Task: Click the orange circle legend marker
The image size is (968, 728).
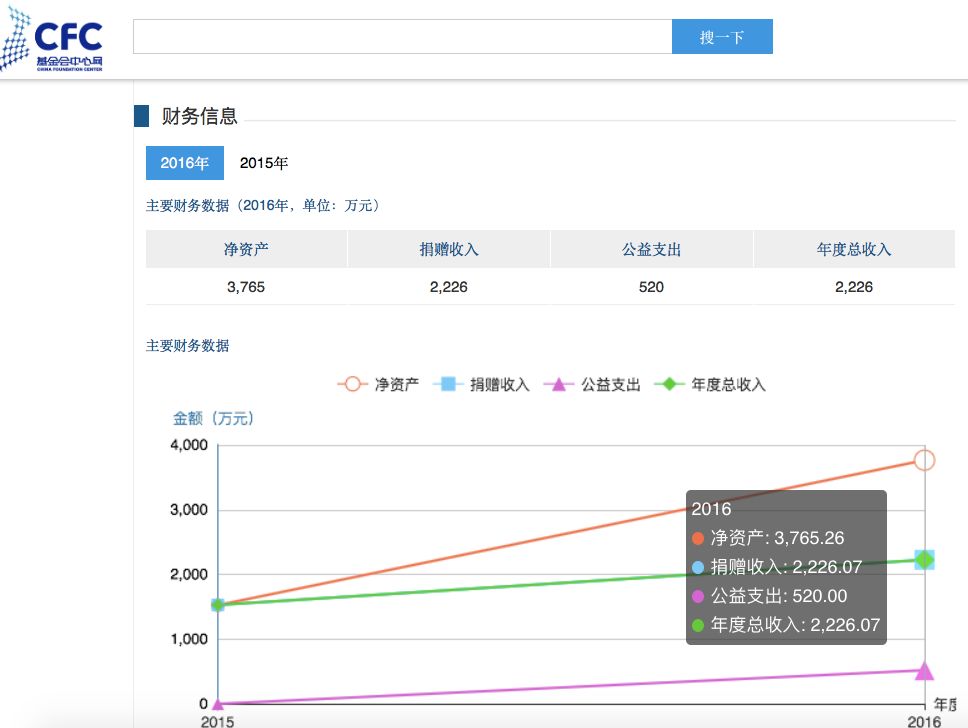Action: tap(353, 384)
